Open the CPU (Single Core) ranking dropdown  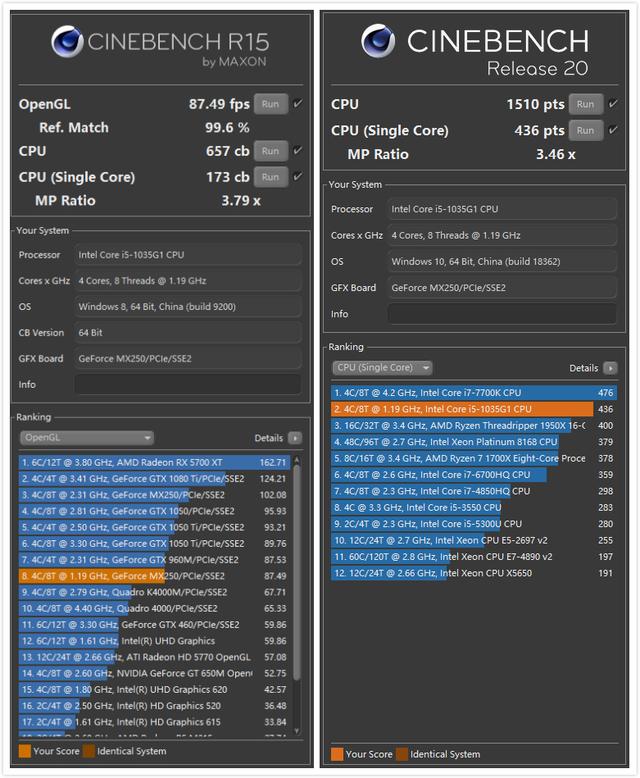tap(382, 368)
